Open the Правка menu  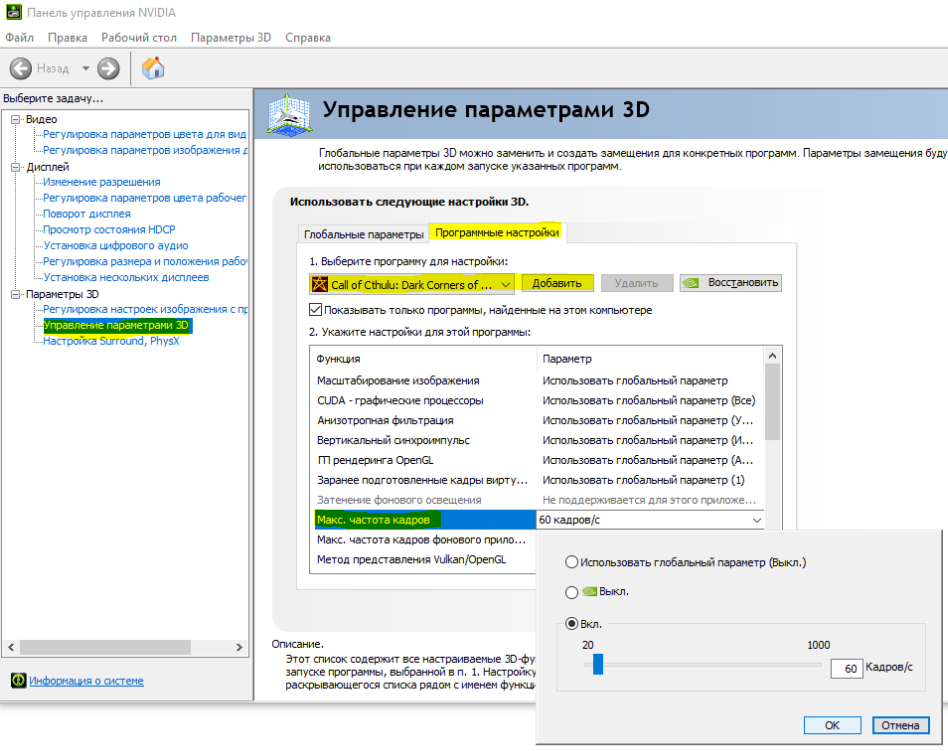[67, 37]
